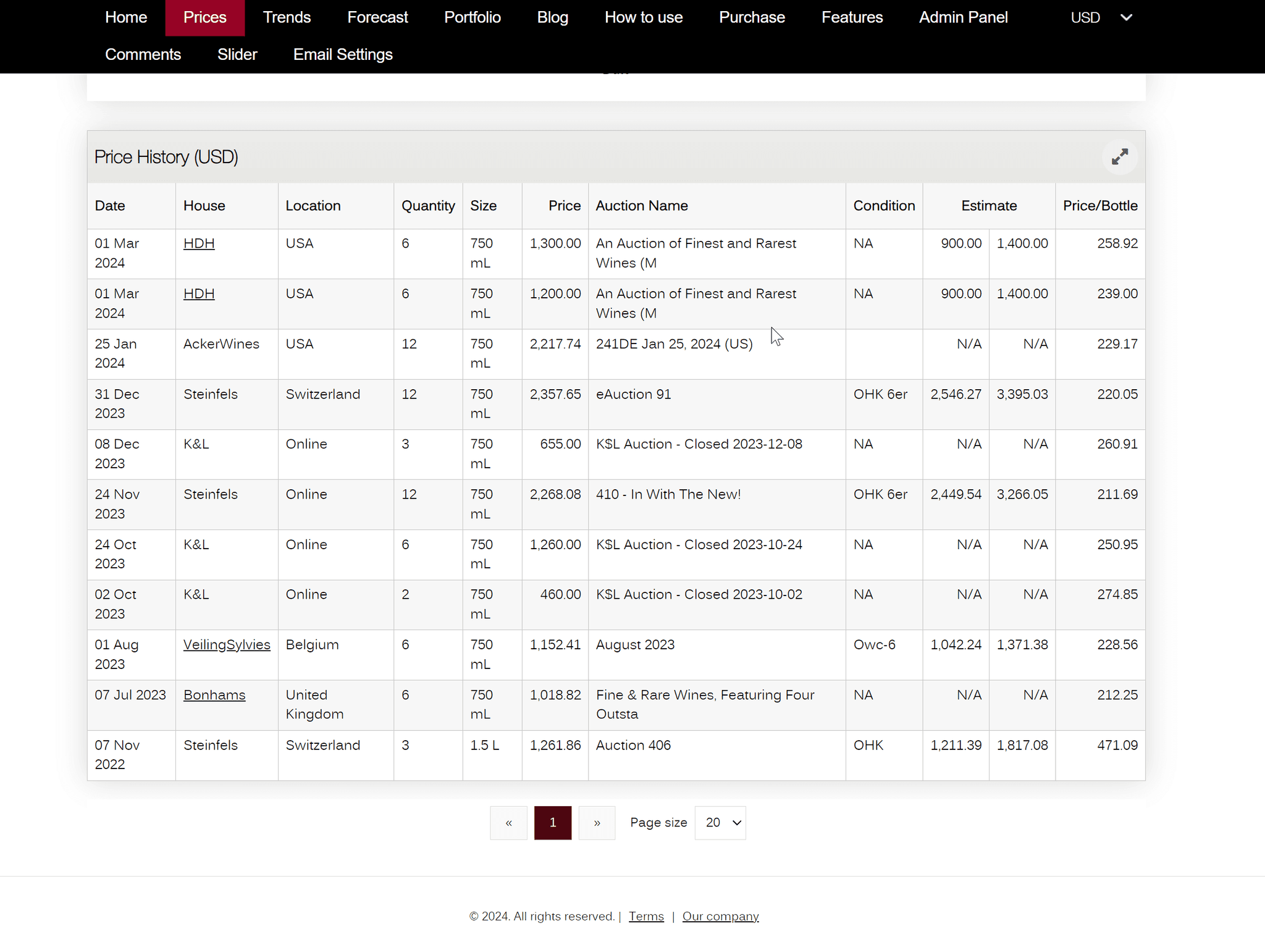Open the Comments navigation item
1265x952 pixels.
(143, 54)
